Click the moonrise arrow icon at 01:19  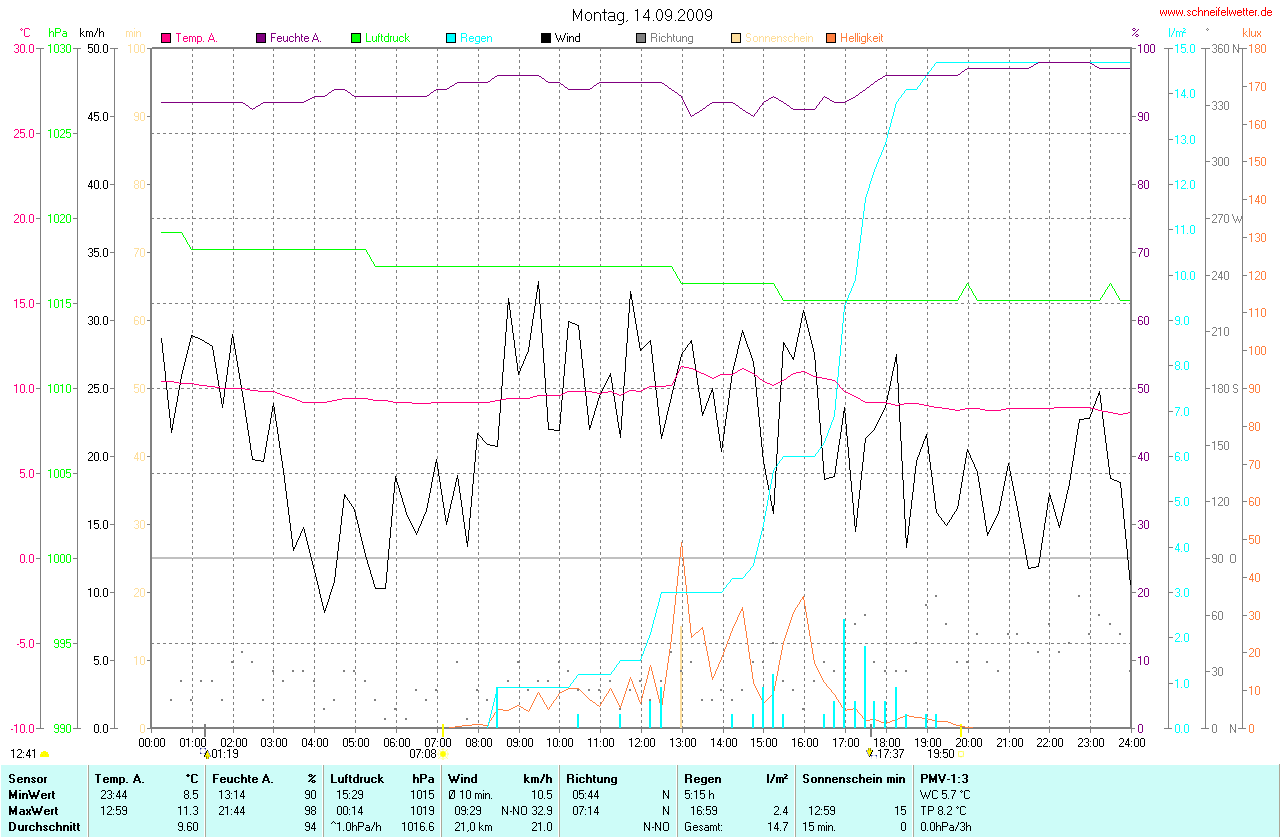(x=206, y=753)
